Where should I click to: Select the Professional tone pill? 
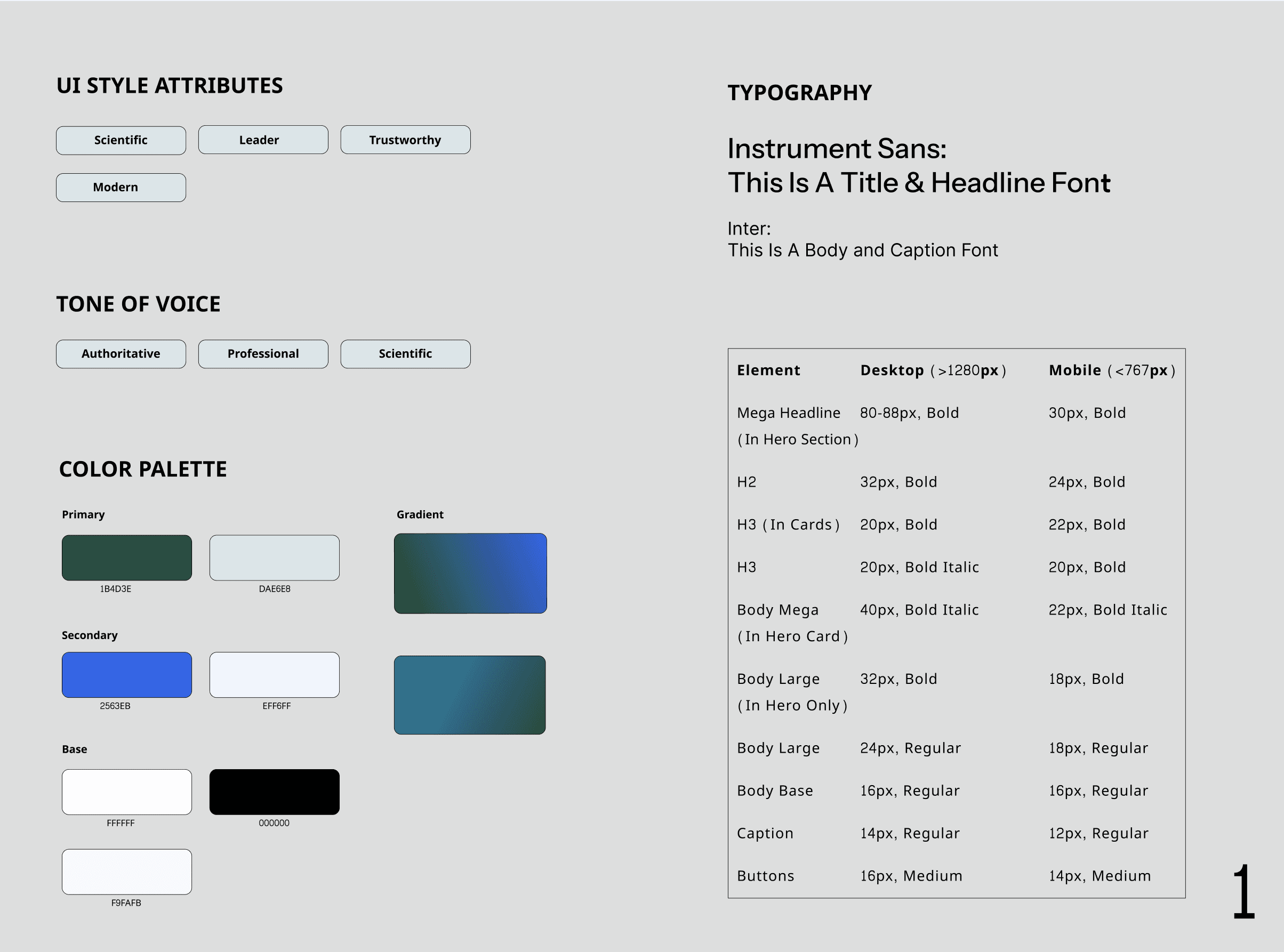point(263,354)
